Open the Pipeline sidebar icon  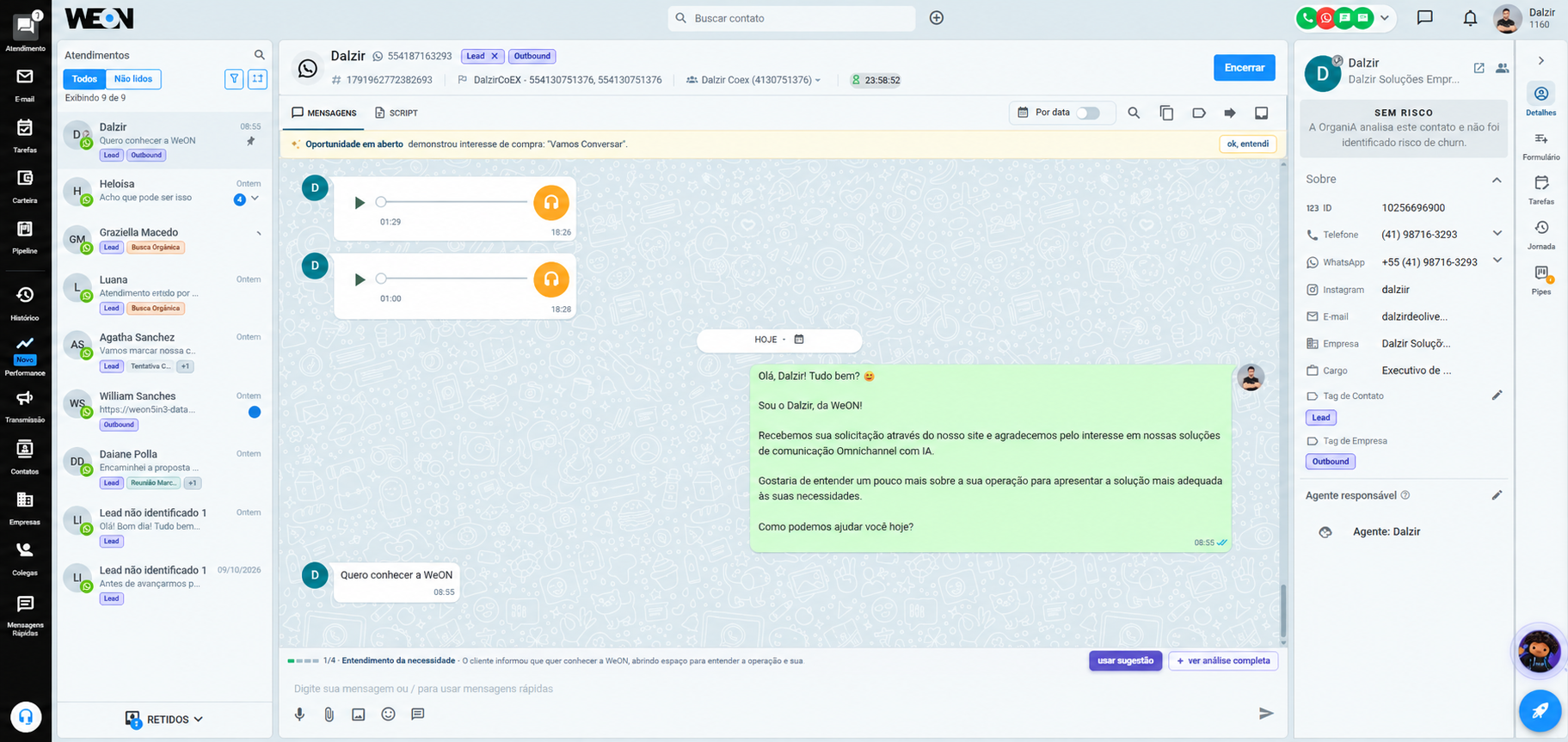coord(25,237)
